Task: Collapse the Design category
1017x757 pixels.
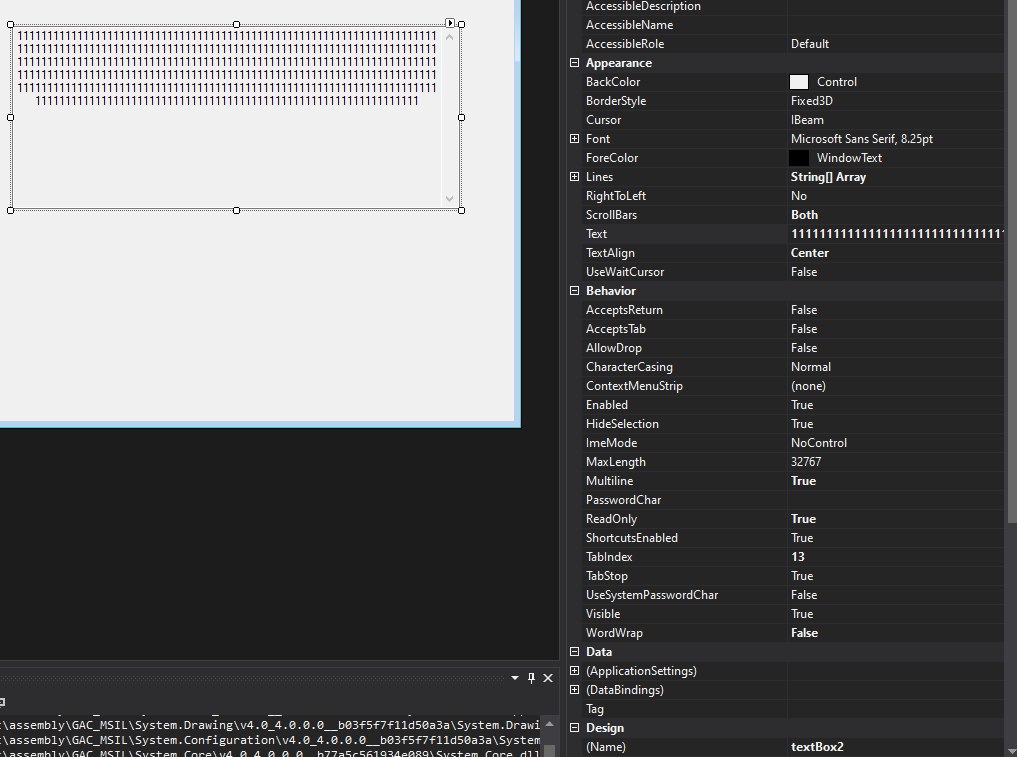Action: [574, 728]
